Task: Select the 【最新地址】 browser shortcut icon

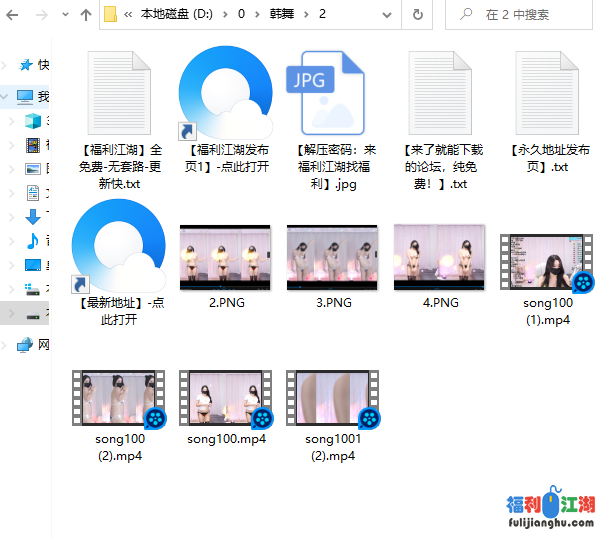Action: coord(118,246)
